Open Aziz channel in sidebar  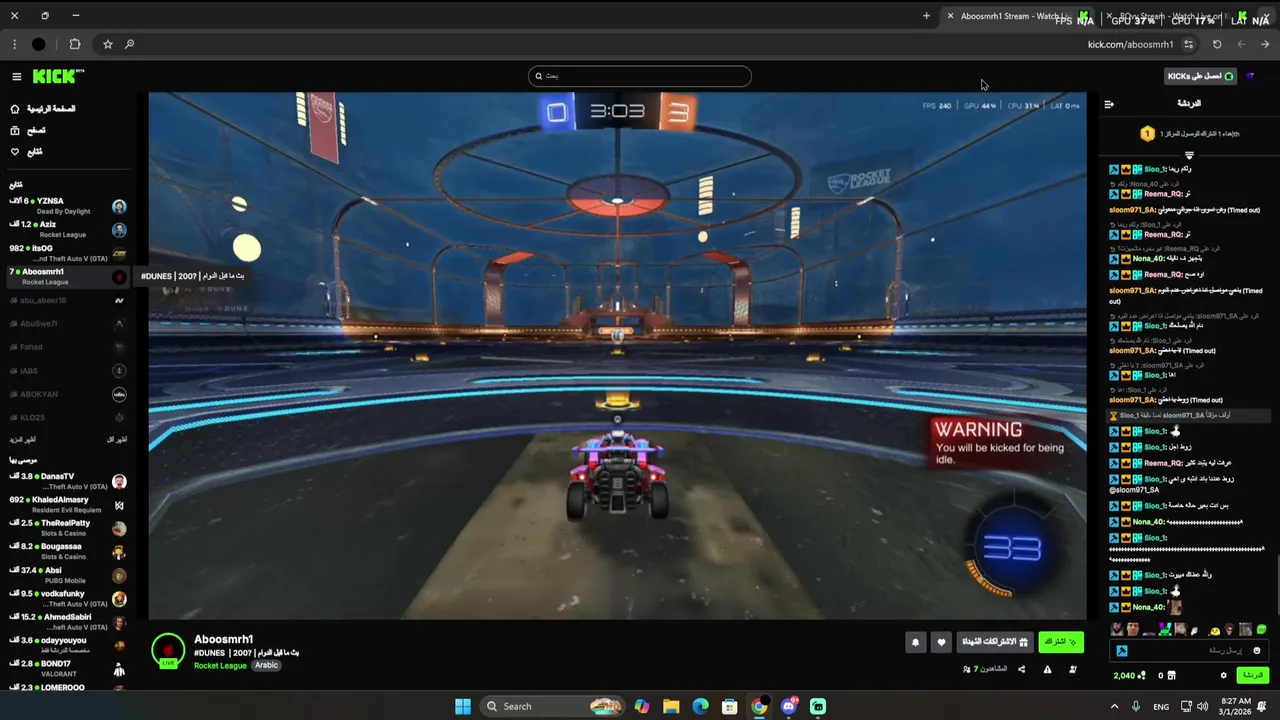point(67,229)
